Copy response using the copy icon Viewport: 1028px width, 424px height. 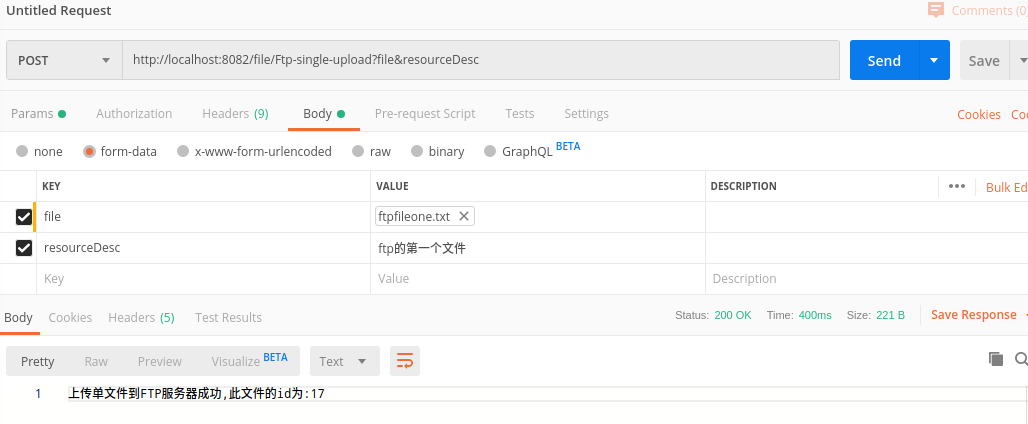[995, 359]
